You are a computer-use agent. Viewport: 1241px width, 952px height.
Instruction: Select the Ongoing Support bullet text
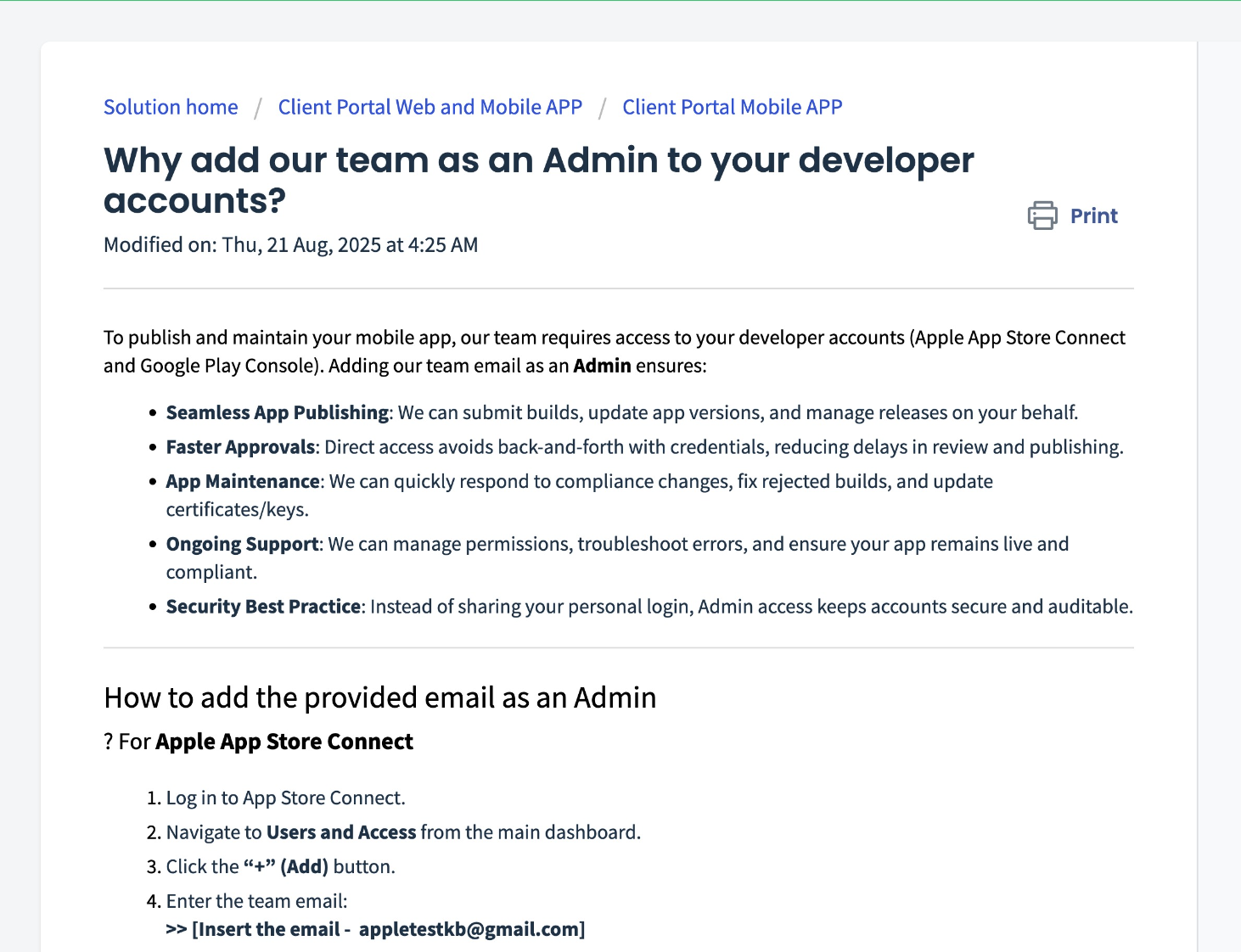617,557
